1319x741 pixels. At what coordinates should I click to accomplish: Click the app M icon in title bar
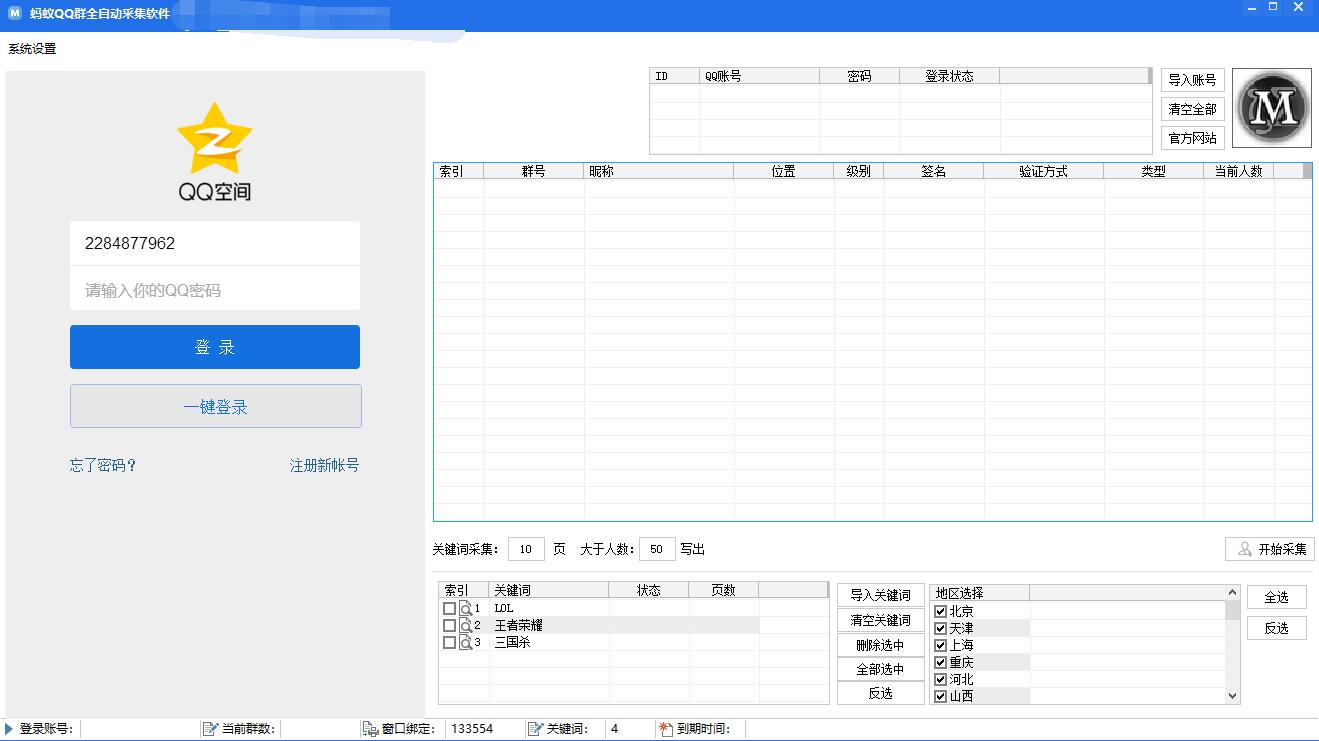tap(14, 14)
